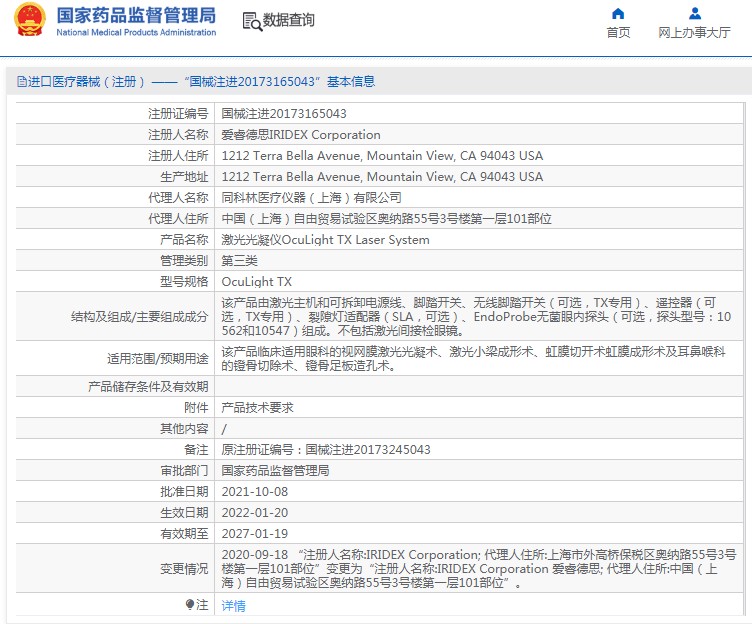Viewport: 752px width, 624px height.
Task: Click the 代理人名称 row label
Action: tap(178, 198)
